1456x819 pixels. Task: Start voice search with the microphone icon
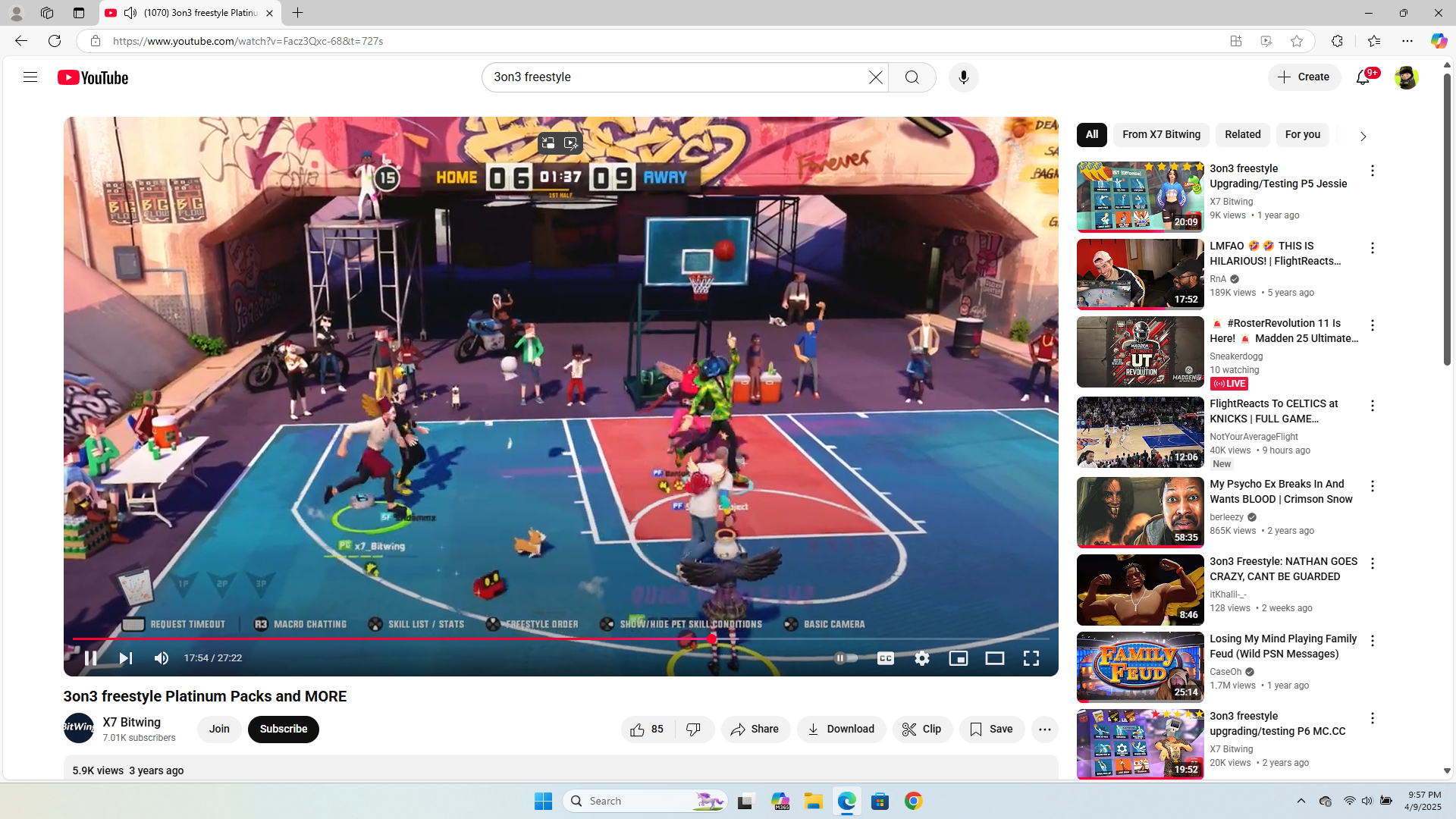(x=964, y=77)
